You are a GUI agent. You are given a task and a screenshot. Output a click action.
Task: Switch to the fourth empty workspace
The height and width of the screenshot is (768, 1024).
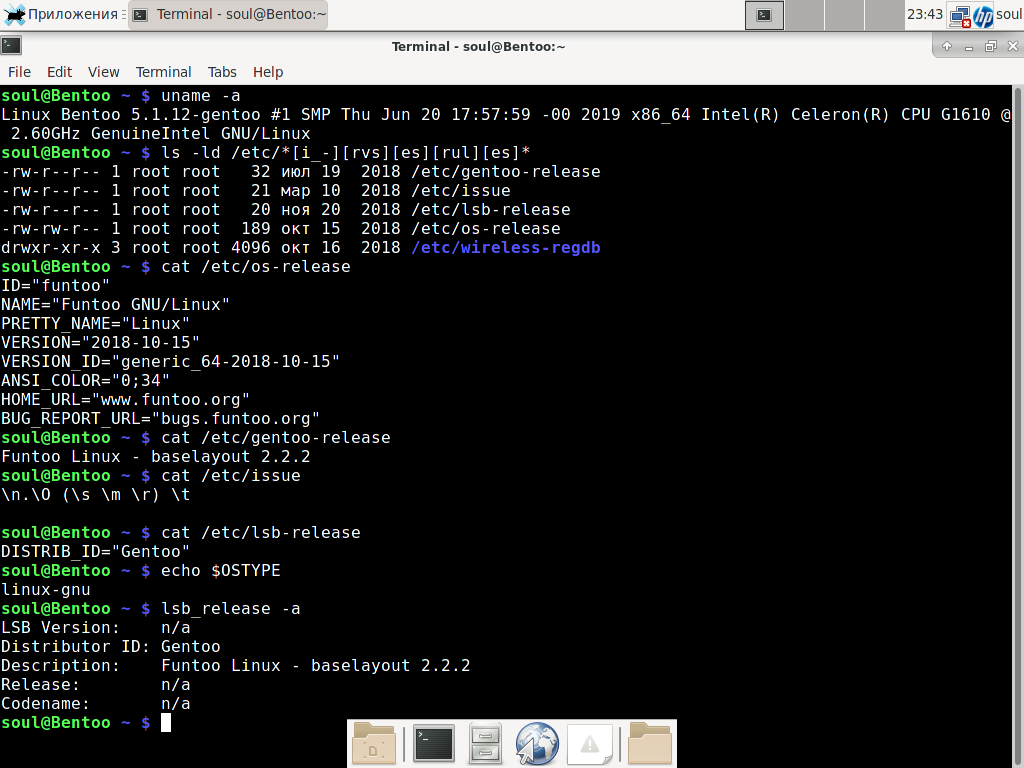coord(884,14)
